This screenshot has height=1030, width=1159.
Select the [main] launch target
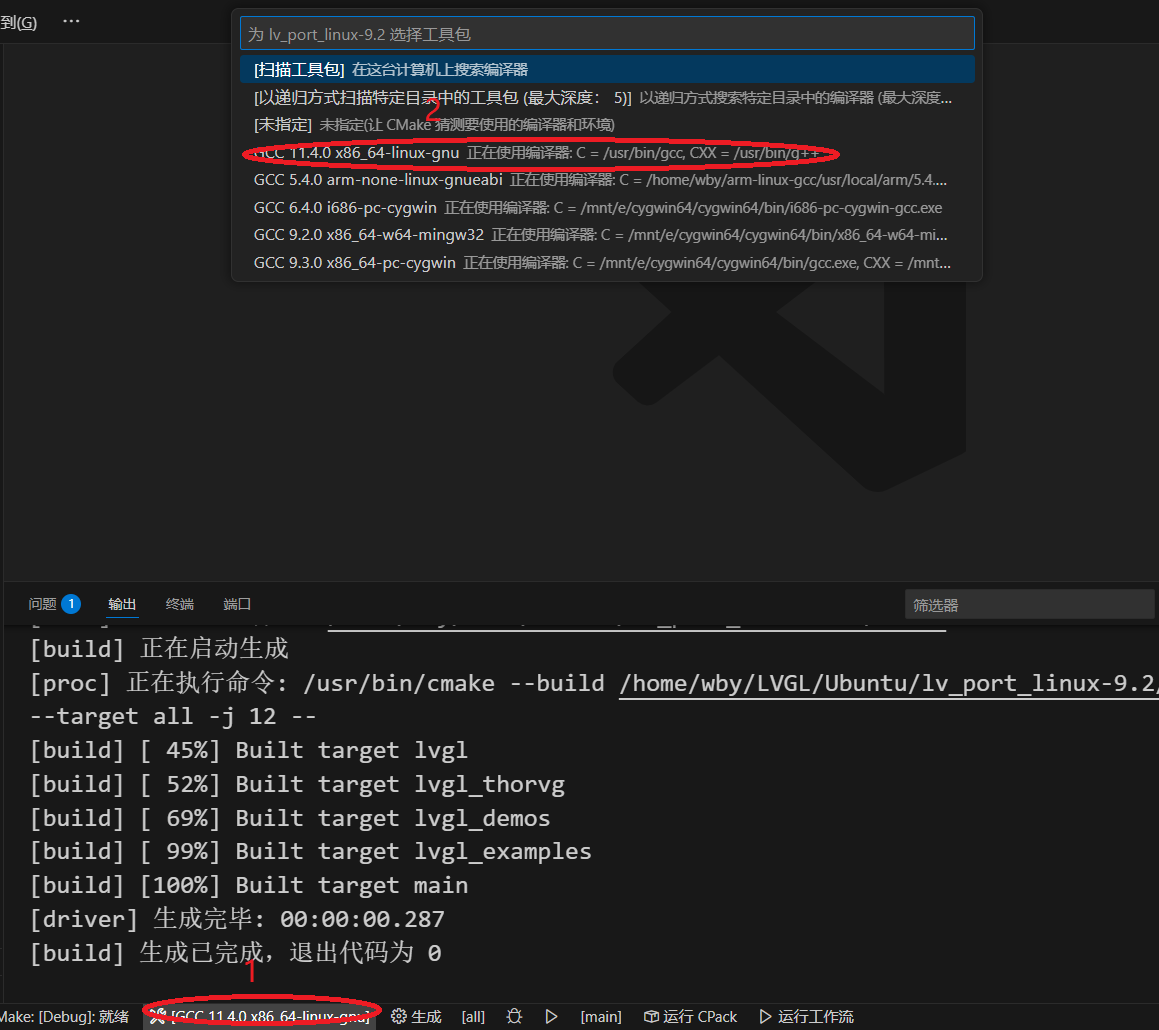click(x=601, y=1017)
